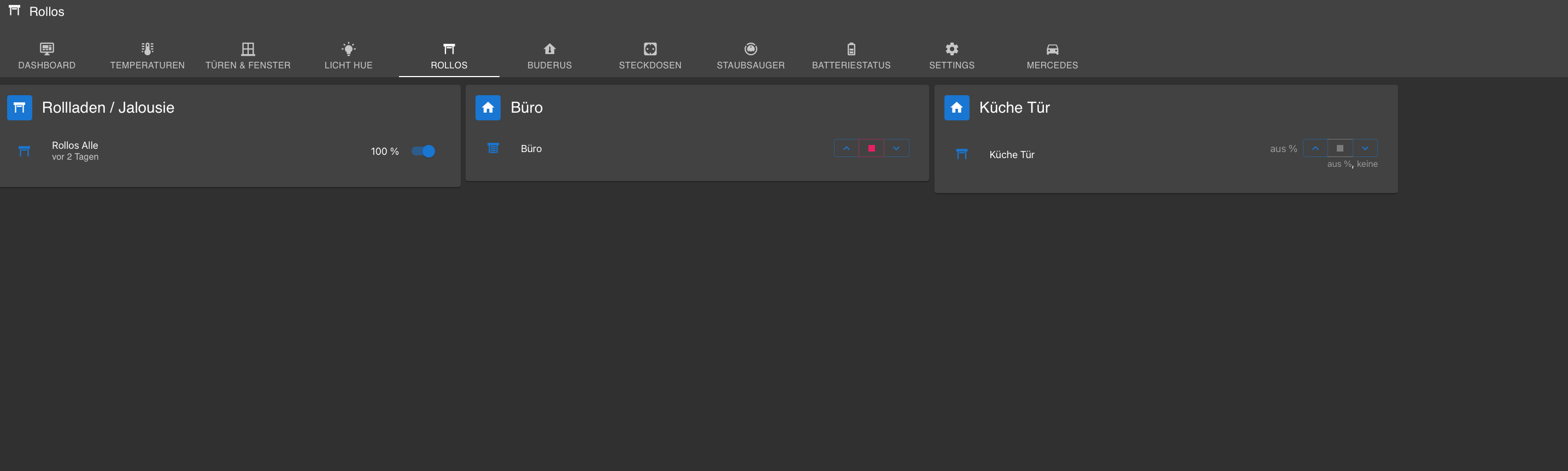Click the Küche Tür card title
The height and width of the screenshot is (471, 1568).
pos(1014,108)
